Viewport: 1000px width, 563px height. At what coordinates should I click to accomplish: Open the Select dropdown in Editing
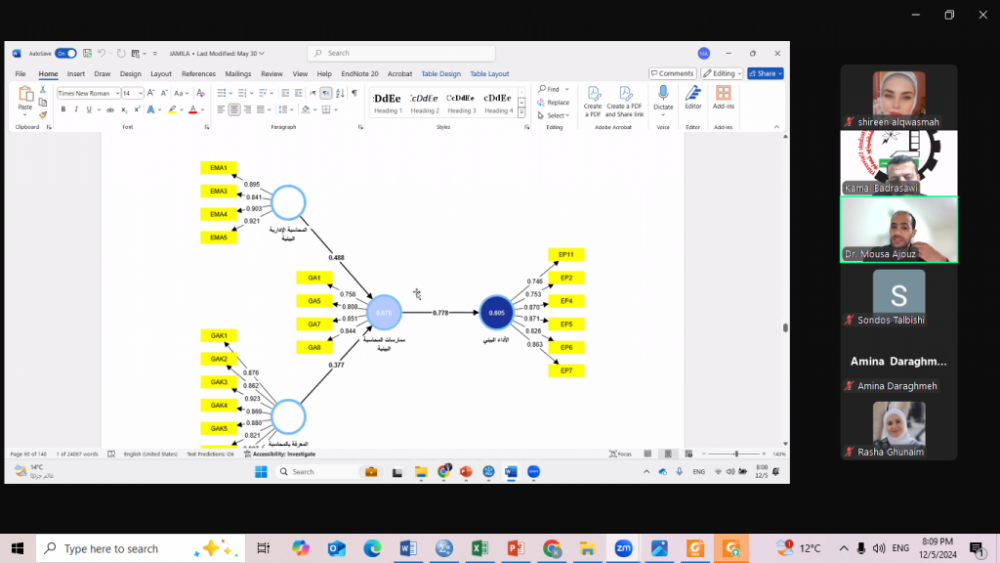(x=554, y=115)
